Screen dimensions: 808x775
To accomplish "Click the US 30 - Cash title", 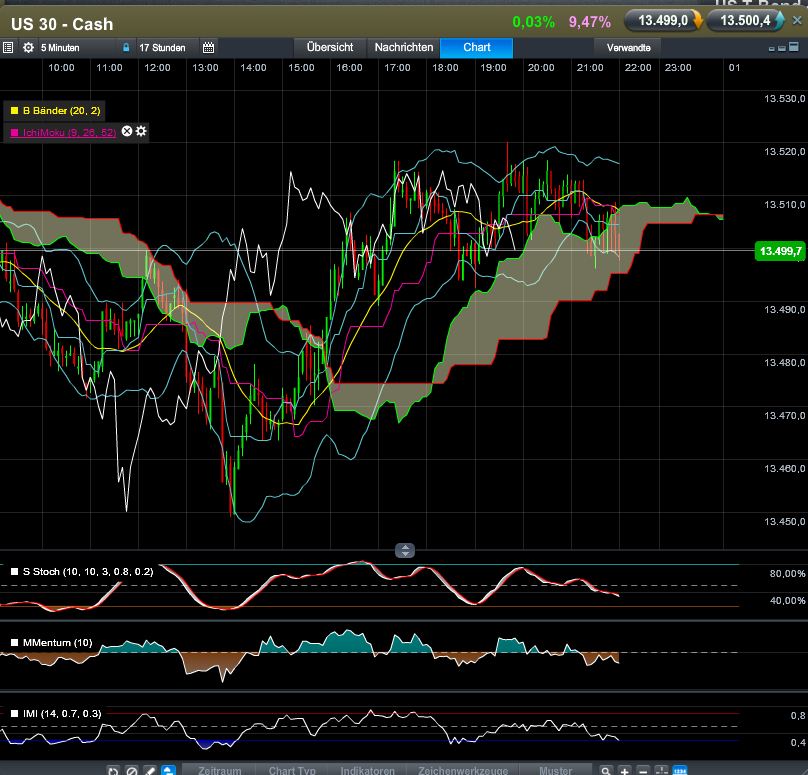I will point(62,24).
